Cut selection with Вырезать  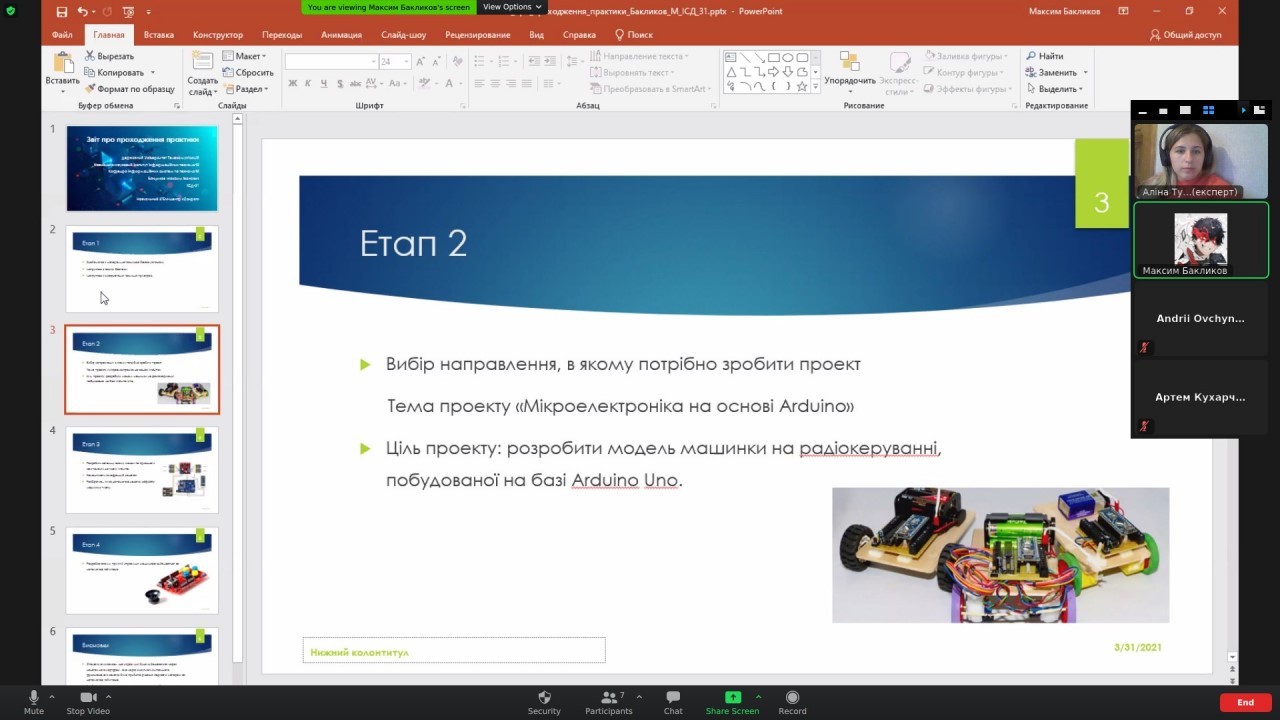[x=108, y=56]
